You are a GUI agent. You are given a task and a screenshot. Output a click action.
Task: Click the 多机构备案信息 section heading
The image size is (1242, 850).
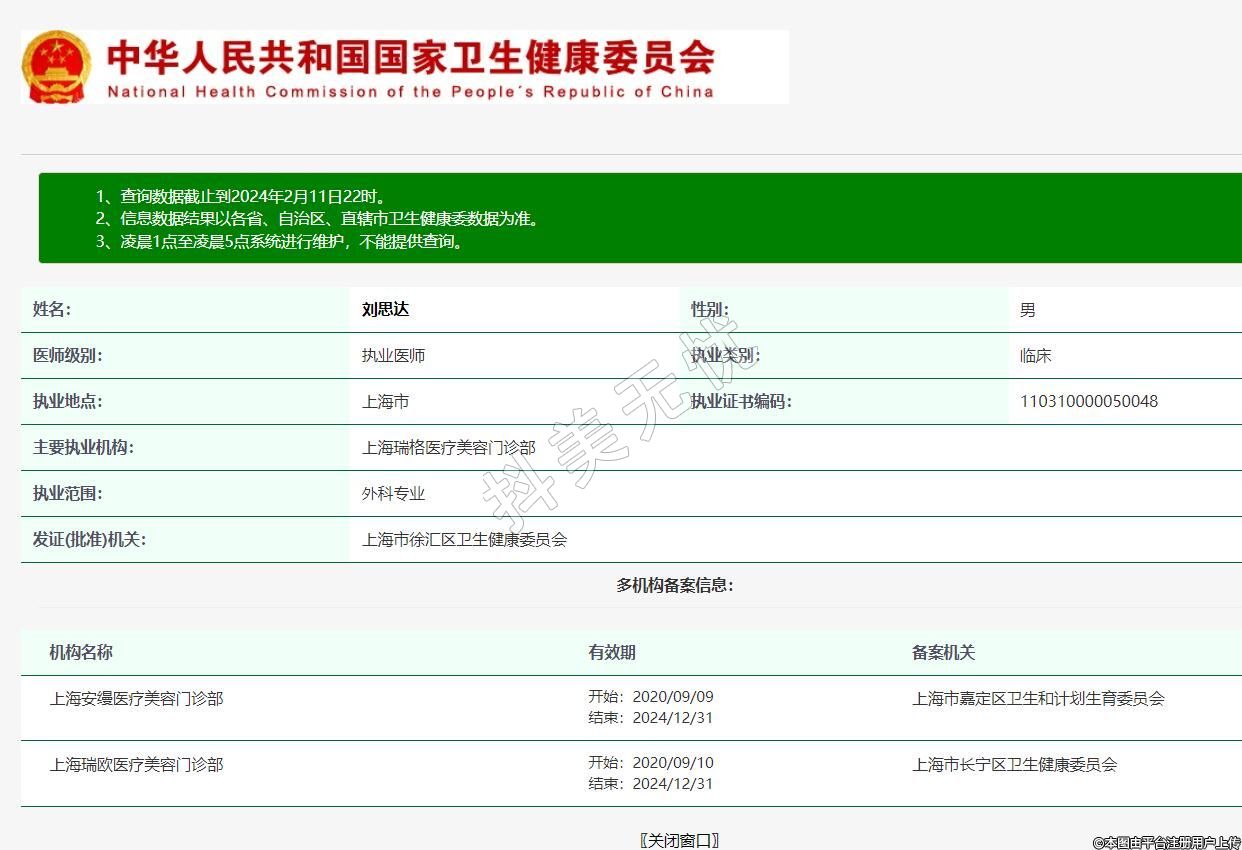(675, 585)
